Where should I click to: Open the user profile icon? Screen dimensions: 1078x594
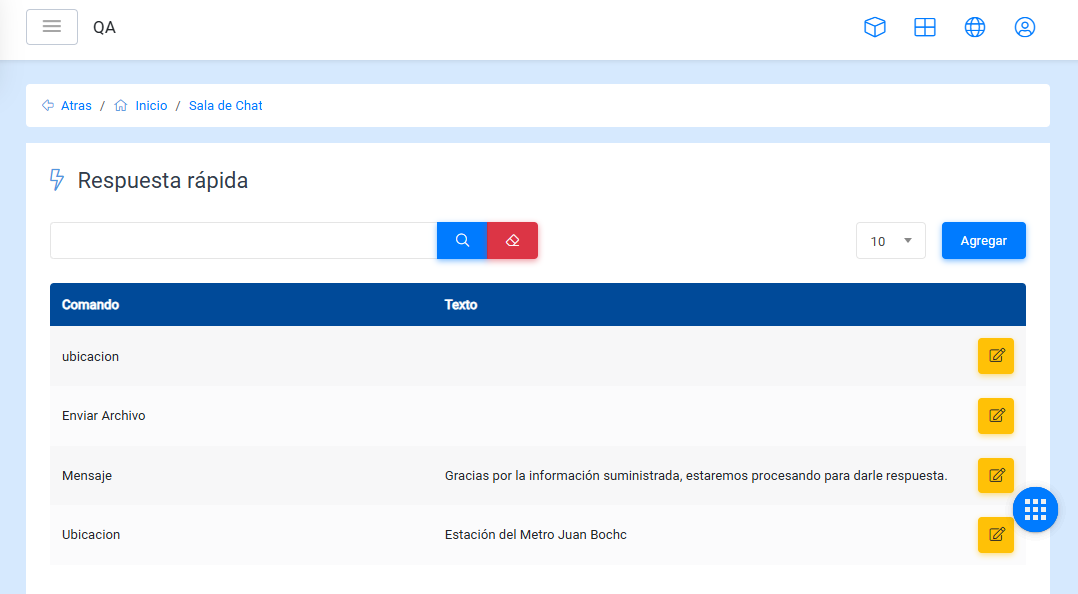(x=1025, y=28)
